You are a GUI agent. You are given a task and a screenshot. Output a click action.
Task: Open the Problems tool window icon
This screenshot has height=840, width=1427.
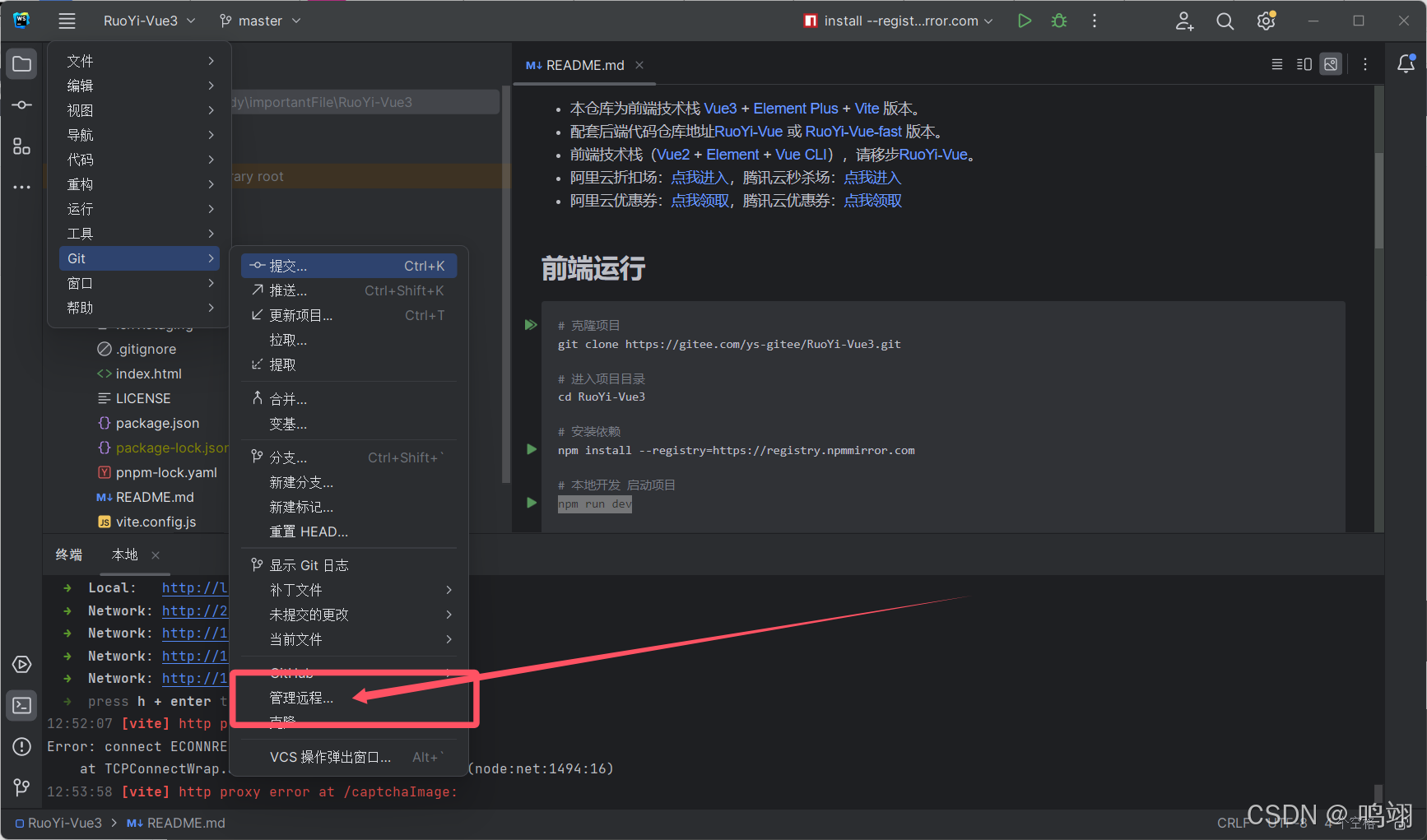21,746
